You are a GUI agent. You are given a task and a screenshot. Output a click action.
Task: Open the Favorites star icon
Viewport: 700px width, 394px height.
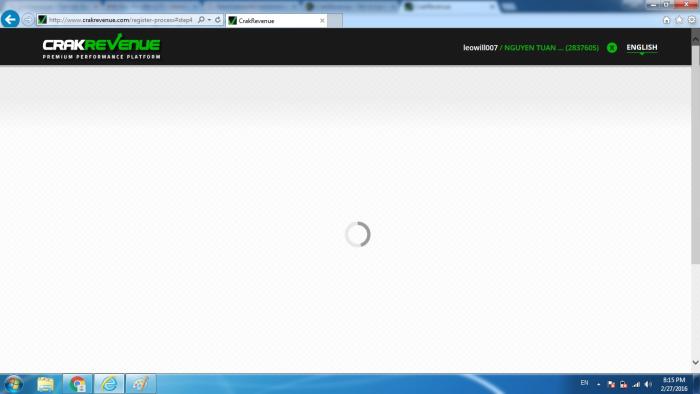tap(679, 20)
